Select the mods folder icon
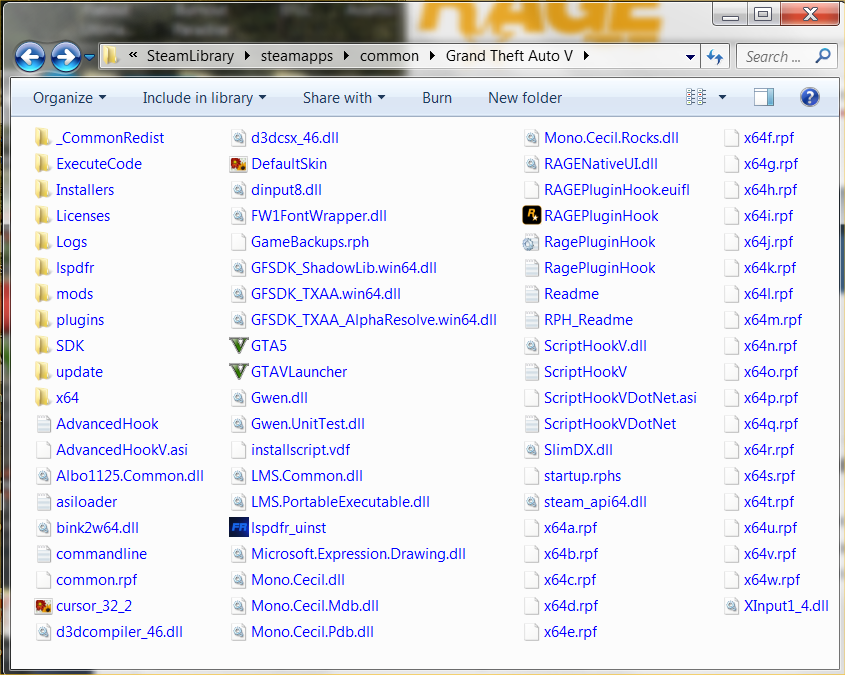 tap(43, 294)
